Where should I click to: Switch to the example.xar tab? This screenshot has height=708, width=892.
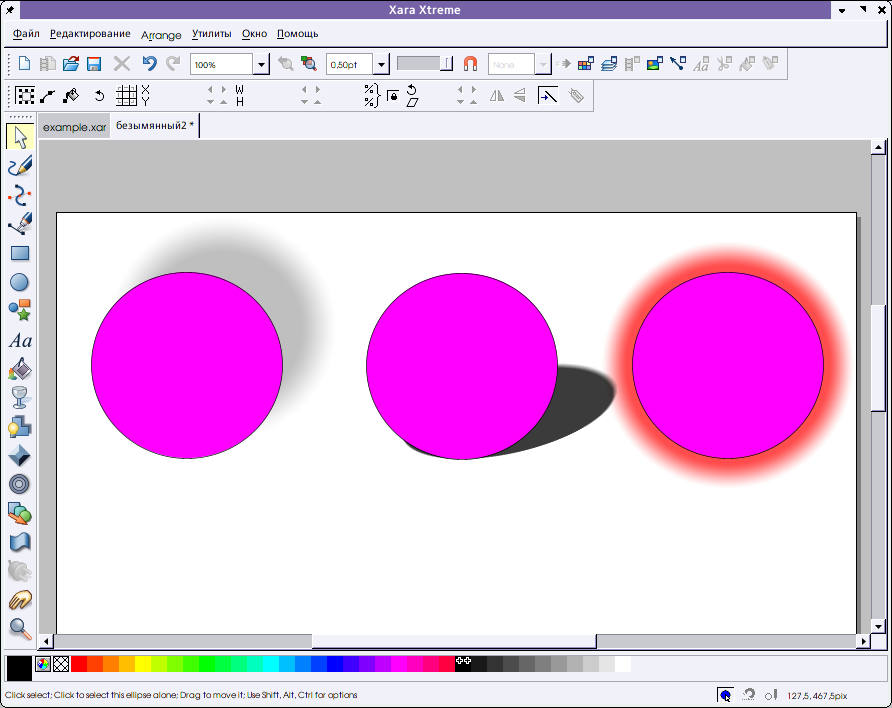point(74,127)
